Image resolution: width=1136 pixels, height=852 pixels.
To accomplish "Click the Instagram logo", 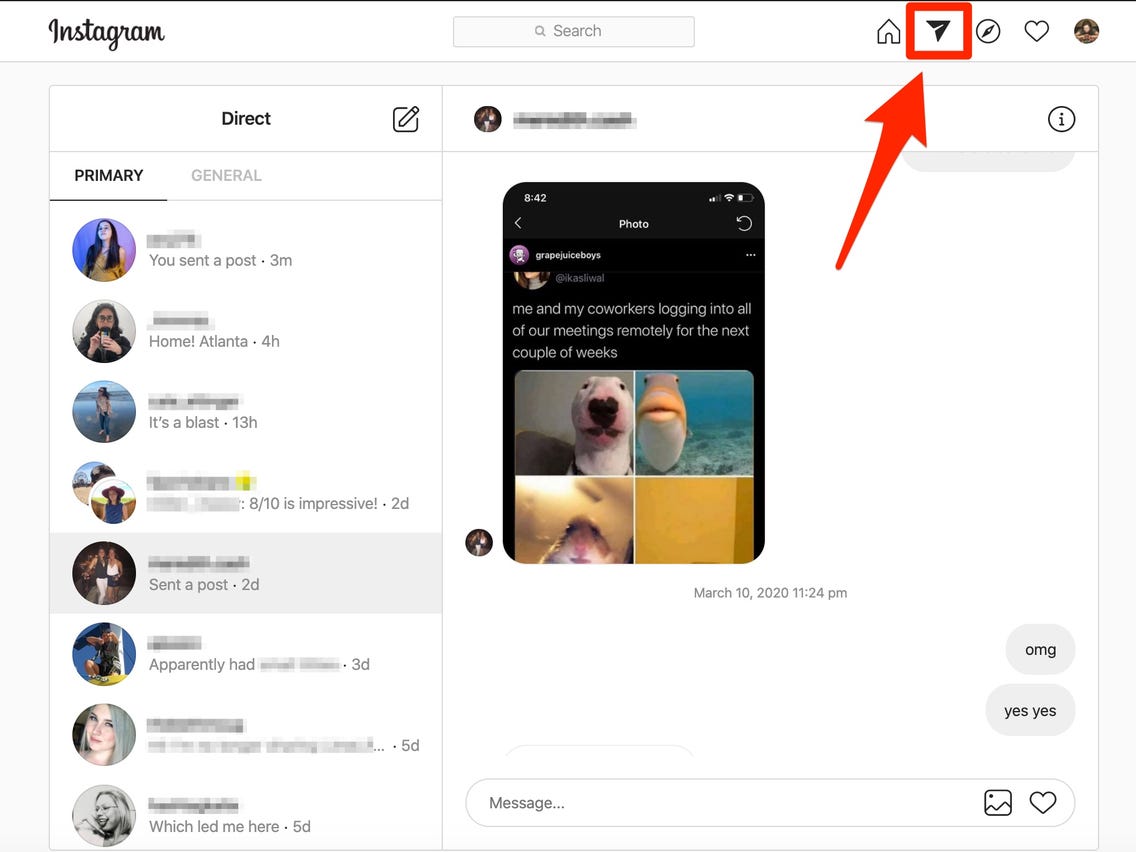I will point(106,33).
